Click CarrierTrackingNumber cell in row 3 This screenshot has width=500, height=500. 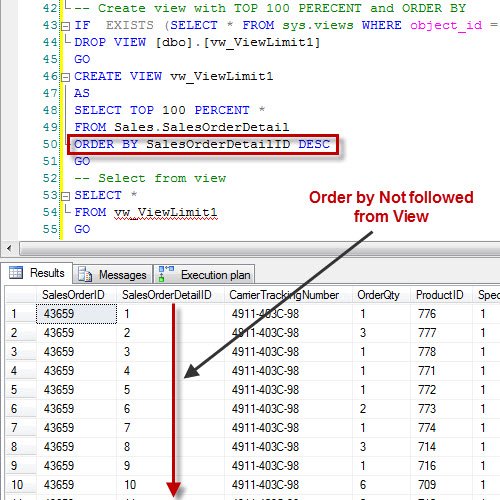pyautogui.click(x=288, y=352)
